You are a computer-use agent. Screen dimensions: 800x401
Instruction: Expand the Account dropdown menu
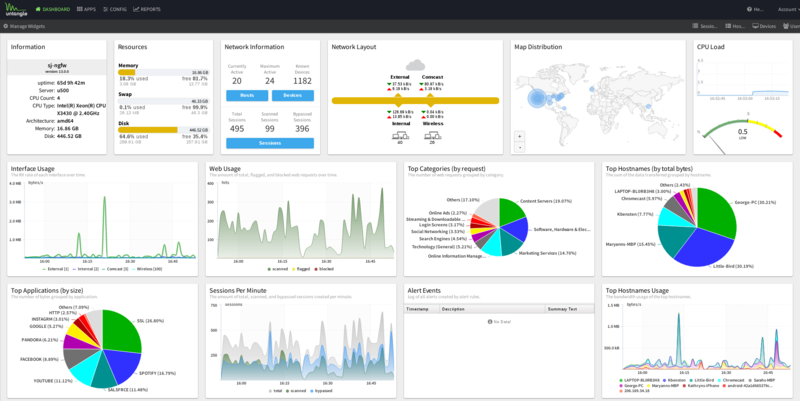(781, 8)
